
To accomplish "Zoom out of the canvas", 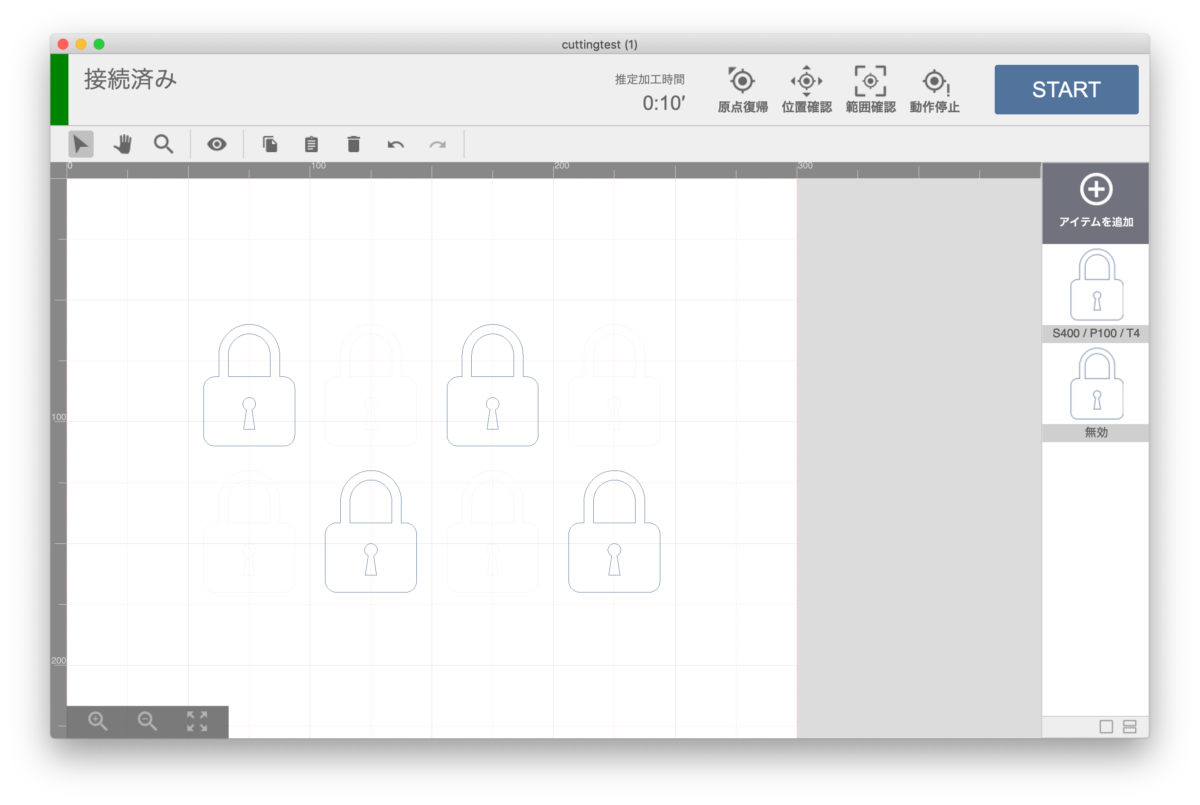I will tap(147, 721).
